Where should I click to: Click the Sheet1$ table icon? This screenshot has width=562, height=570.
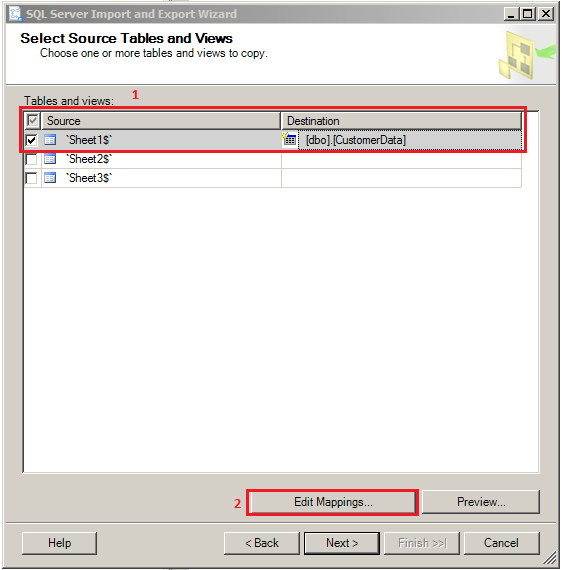tap(50, 140)
